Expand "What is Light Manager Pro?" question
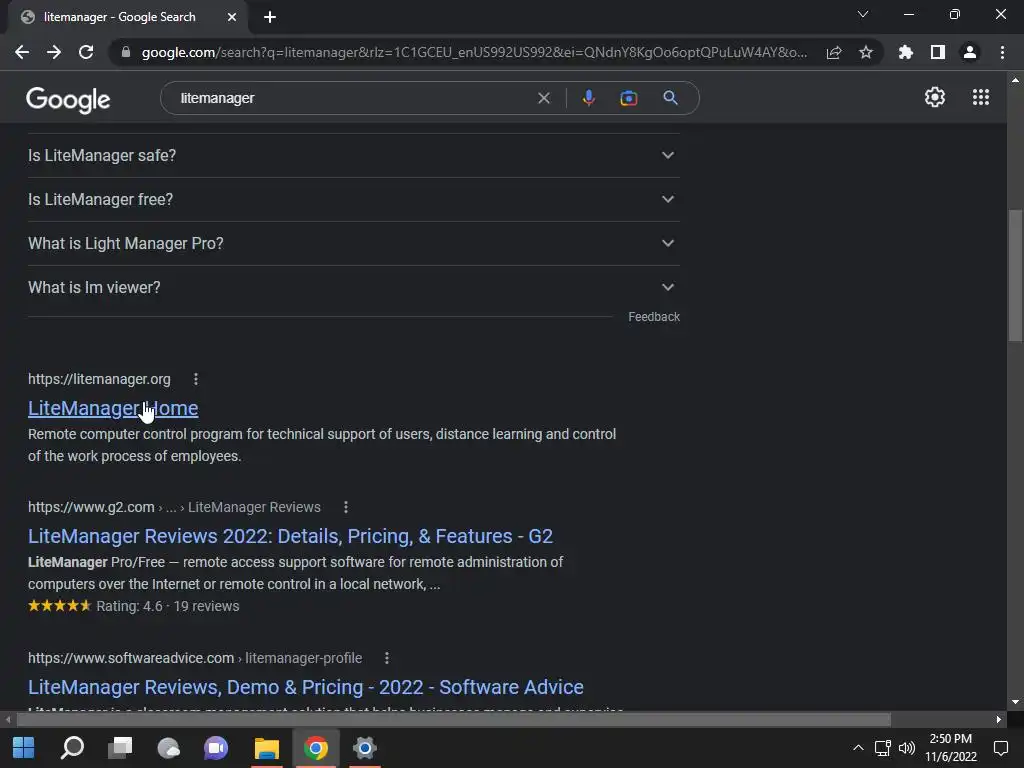The image size is (1024, 768). click(353, 243)
